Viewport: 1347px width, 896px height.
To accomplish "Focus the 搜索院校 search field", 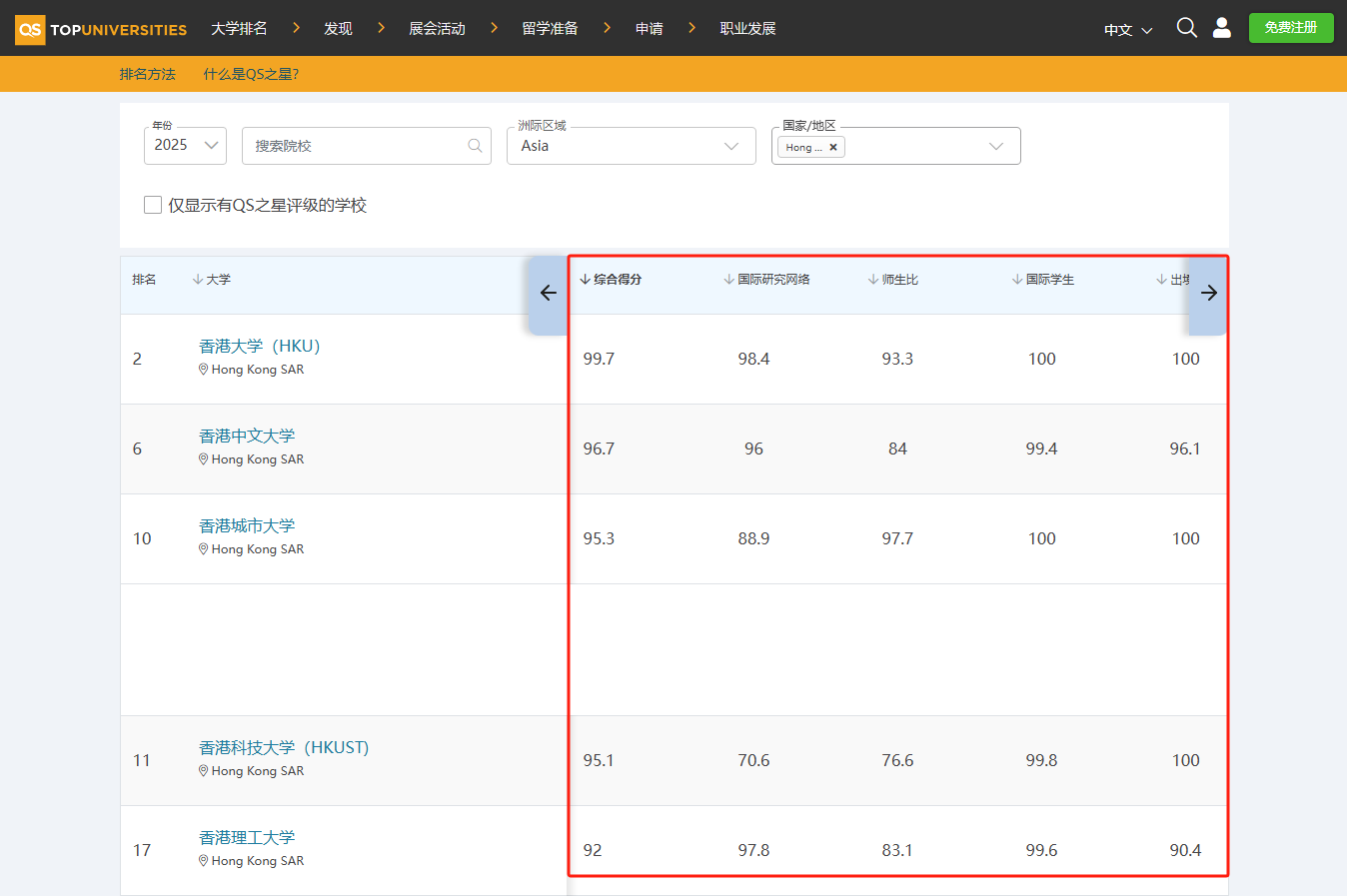I will click(x=367, y=146).
